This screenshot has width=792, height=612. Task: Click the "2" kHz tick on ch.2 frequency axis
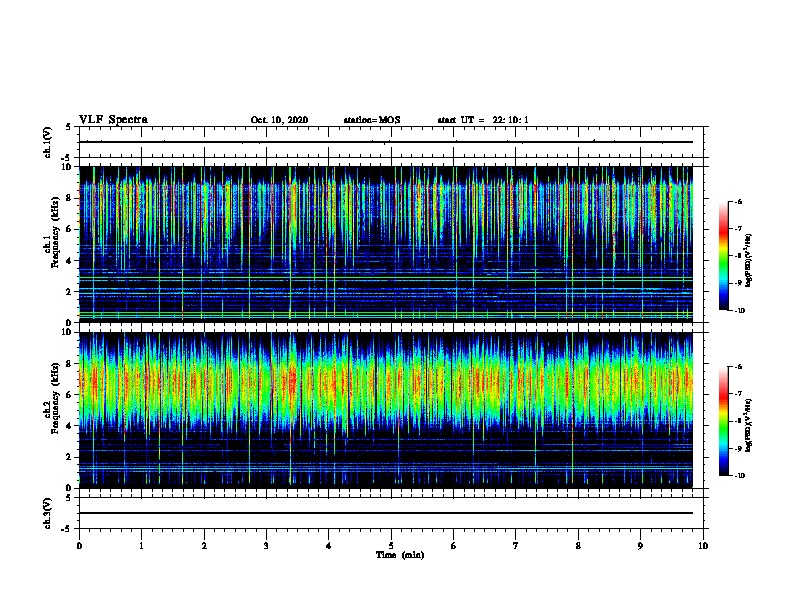pyautogui.click(x=70, y=457)
